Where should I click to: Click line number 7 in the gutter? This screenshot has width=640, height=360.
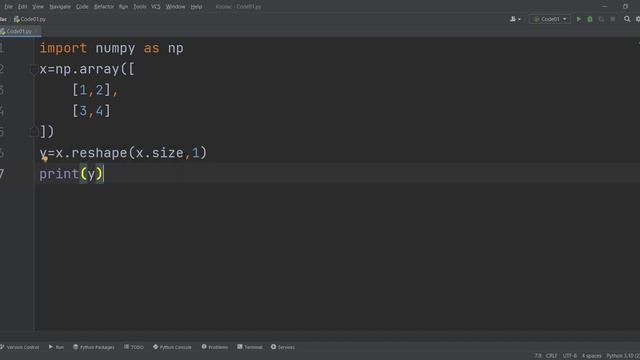pos(2,174)
